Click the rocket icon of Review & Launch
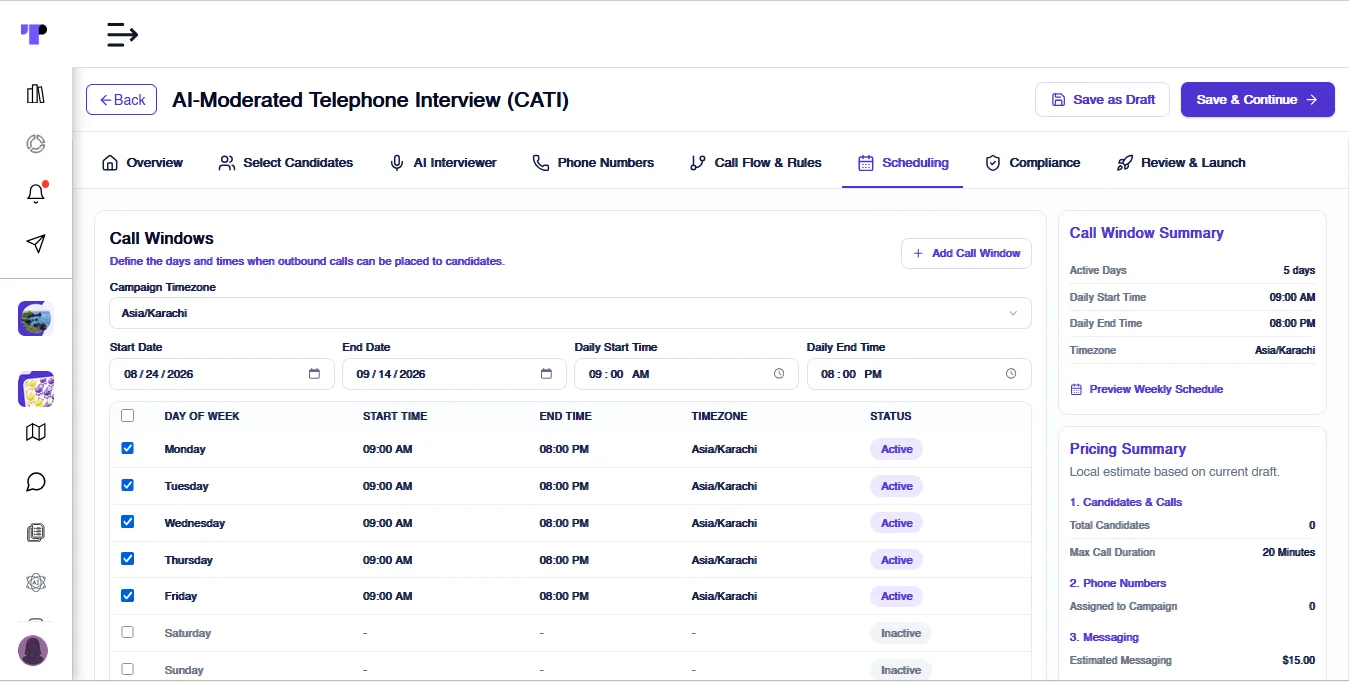1349x682 pixels. tap(1125, 162)
